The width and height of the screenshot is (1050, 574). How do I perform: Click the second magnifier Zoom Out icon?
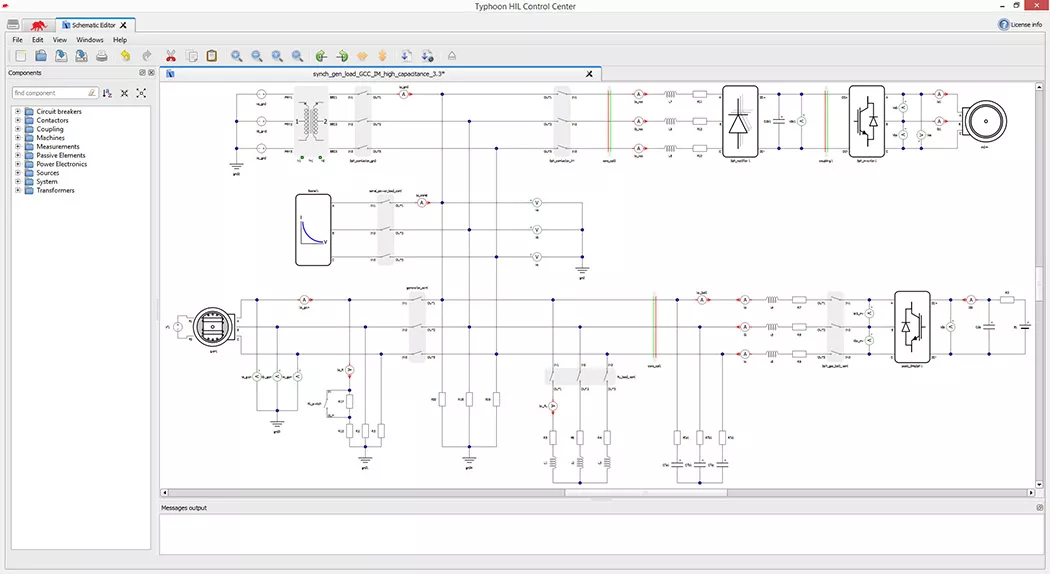click(256, 56)
